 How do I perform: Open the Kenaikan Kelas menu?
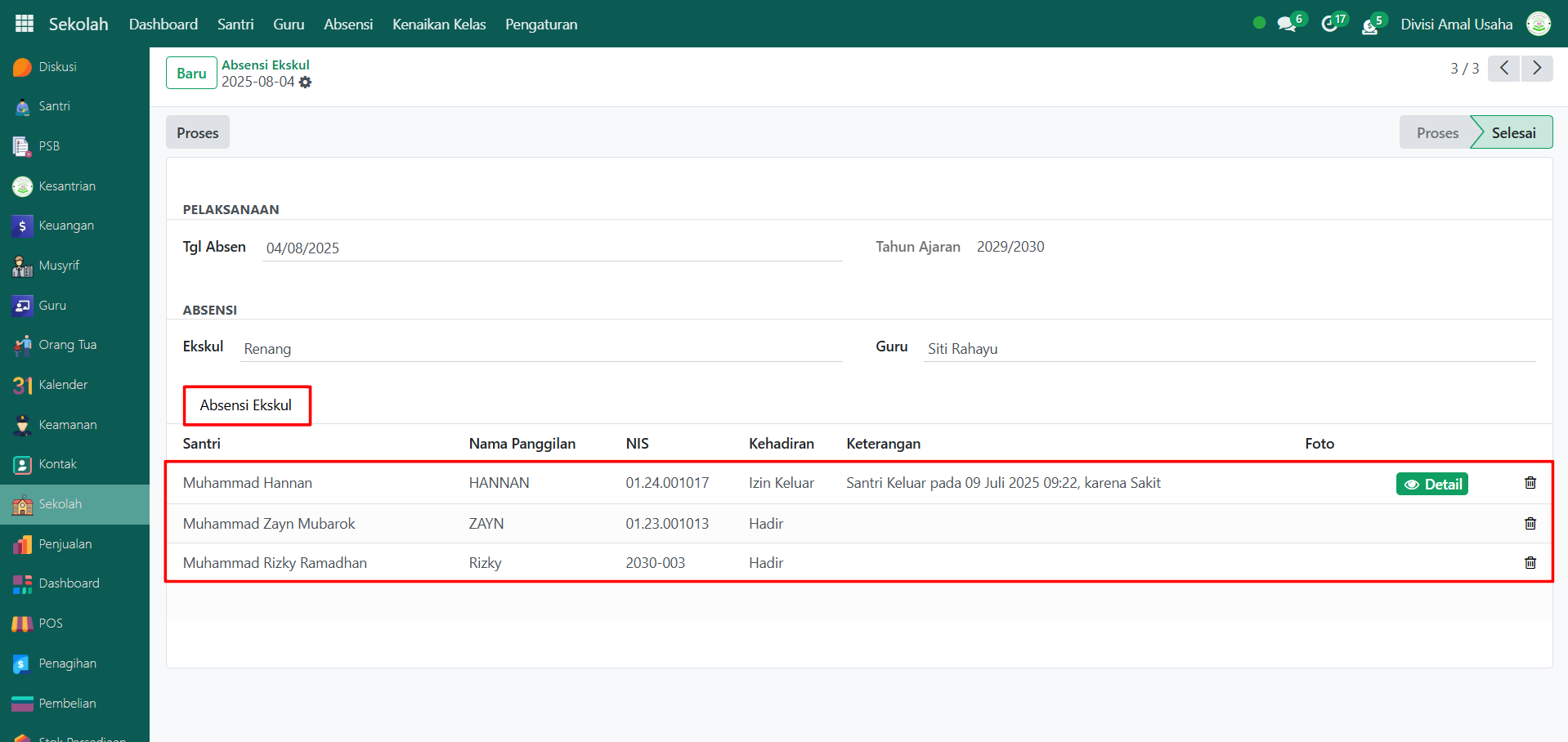pos(438,25)
